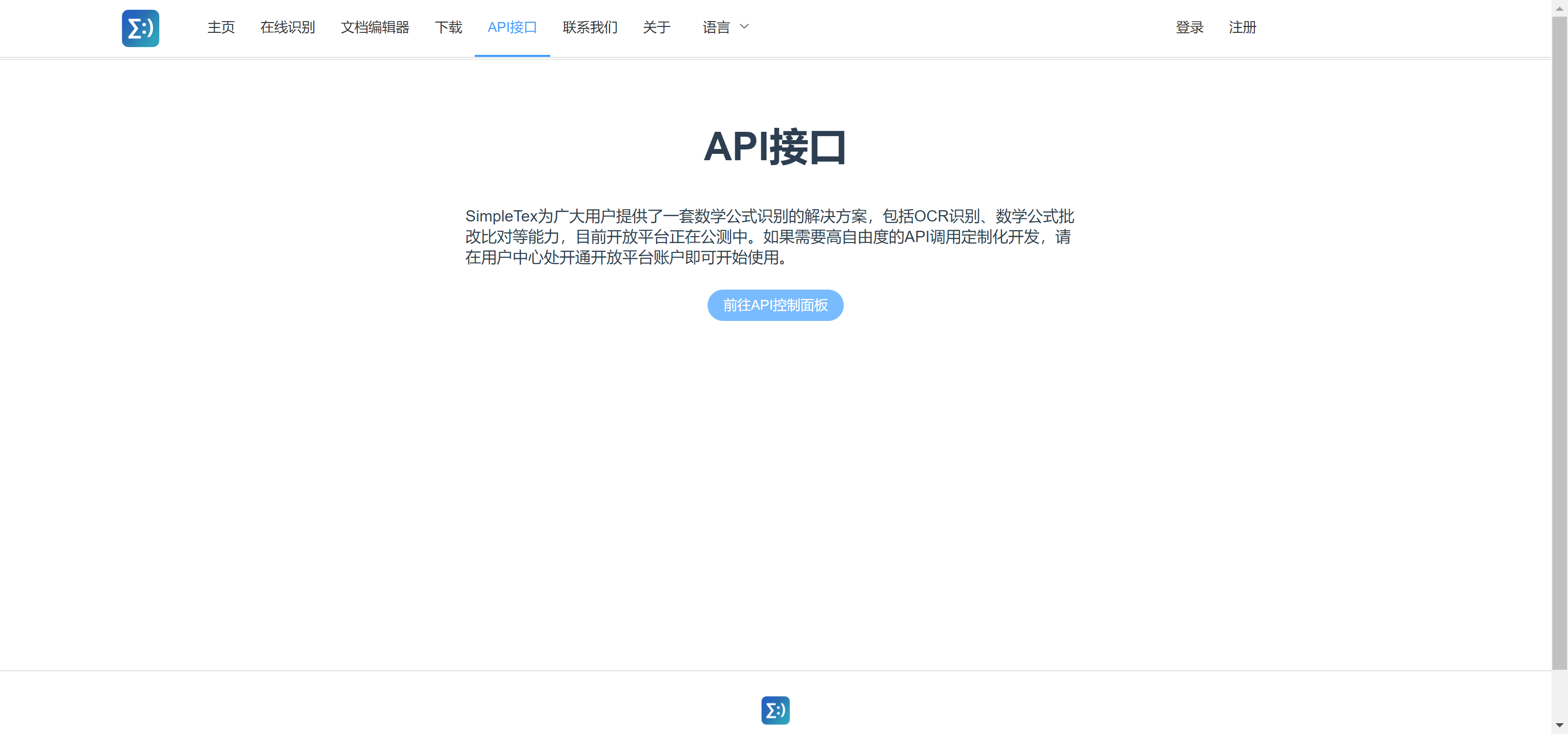Navigate to the 下载 download page
The height and width of the screenshot is (734, 1568).
coord(448,27)
